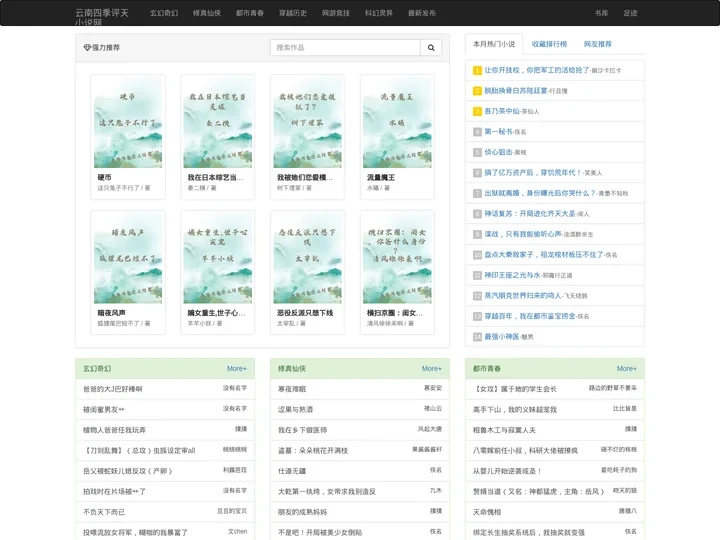Image resolution: width=720 pixels, height=540 pixels.
Task: Open 高手下山，我的义妹超宠我
Action: tap(515, 410)
